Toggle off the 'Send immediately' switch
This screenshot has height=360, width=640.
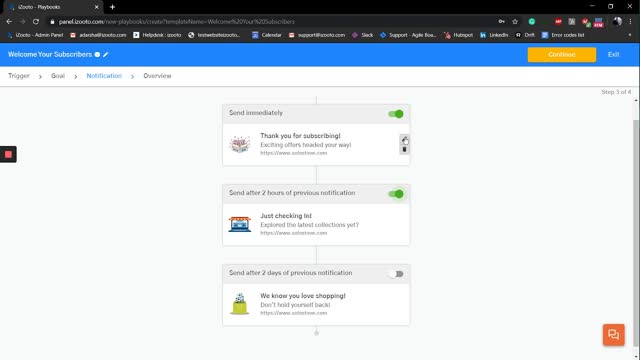click(x=396, y=114)
